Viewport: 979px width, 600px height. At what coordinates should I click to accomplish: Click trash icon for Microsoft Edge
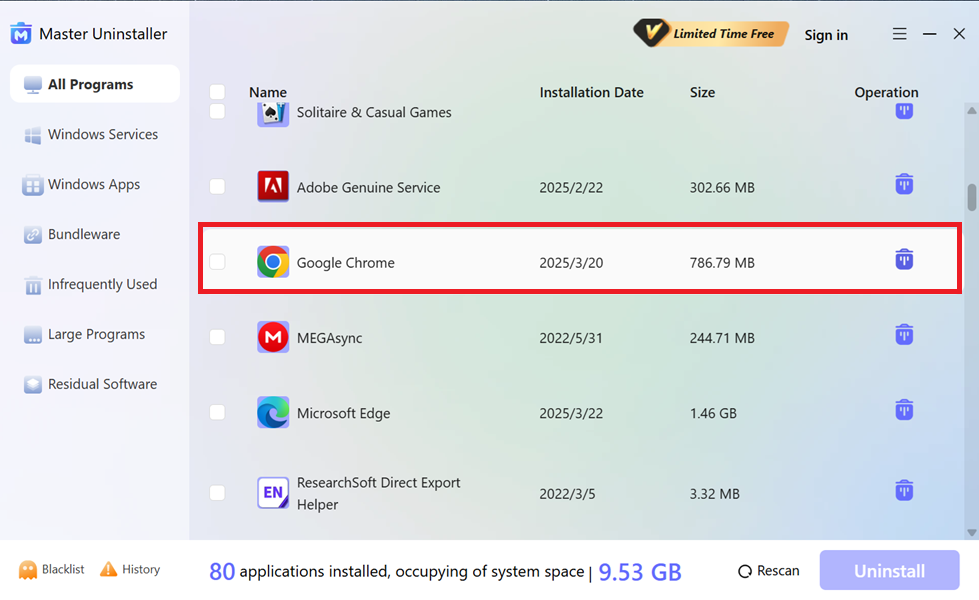coord(904,410)
